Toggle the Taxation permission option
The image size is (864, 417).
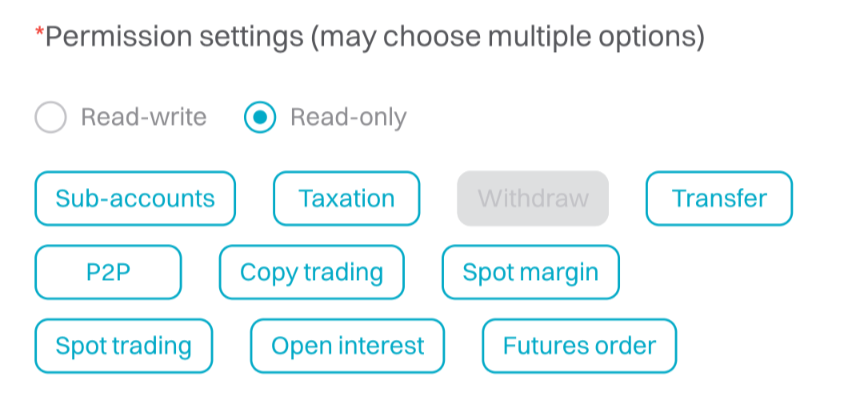(x=346, y=198)
